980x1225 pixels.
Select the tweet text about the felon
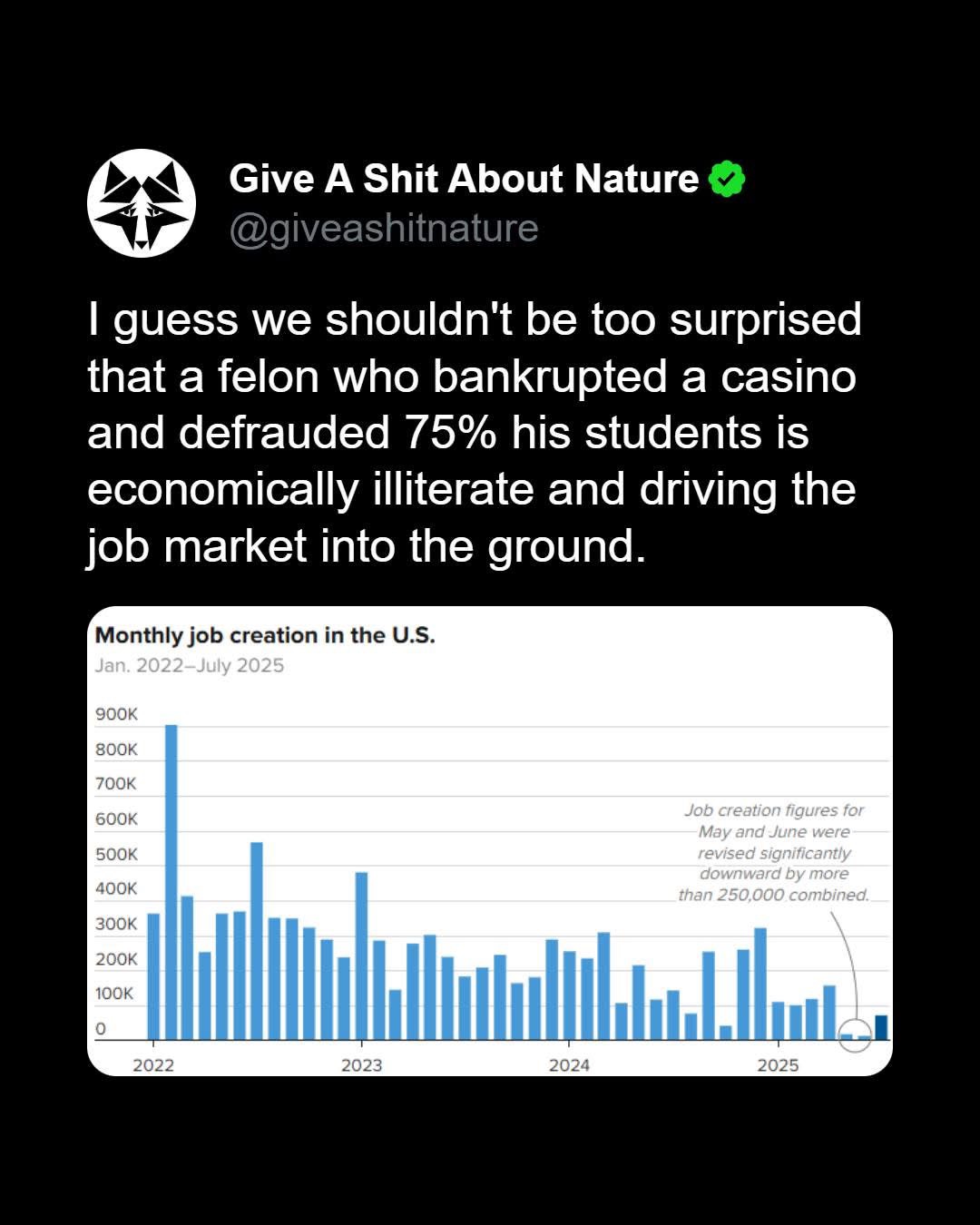pyautogui.click(x=474, y=433)
